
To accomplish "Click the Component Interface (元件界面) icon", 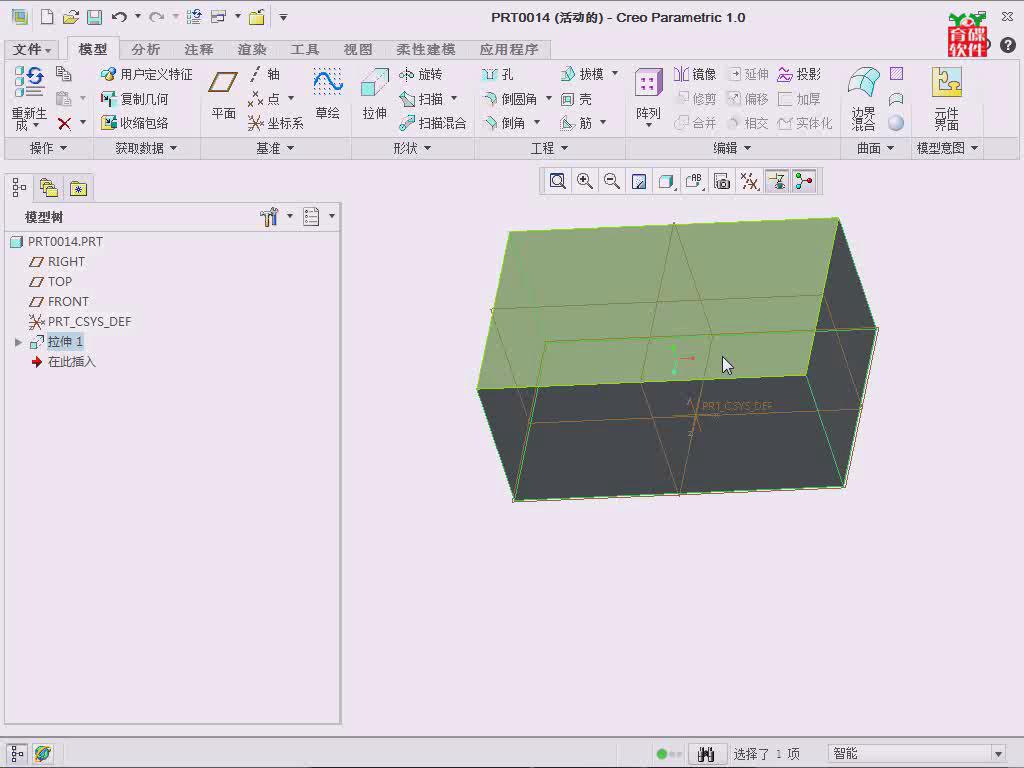I will coord(946,99).
